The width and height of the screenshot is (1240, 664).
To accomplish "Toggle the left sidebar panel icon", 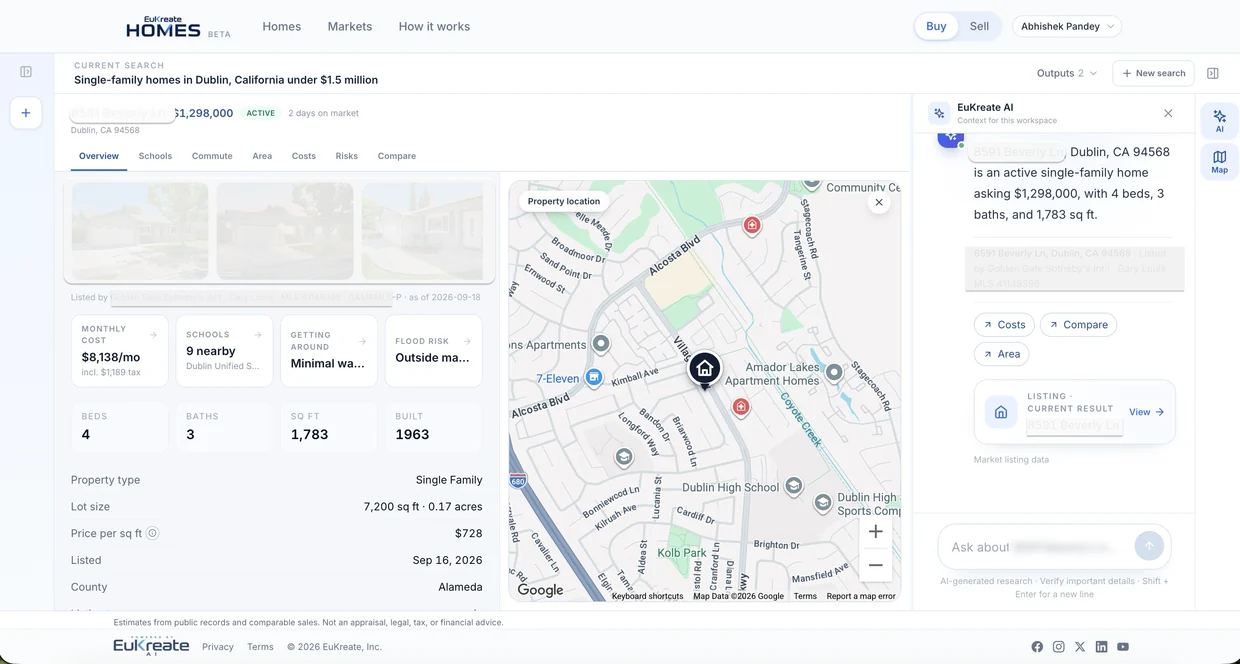I will (x=26, y=72).
